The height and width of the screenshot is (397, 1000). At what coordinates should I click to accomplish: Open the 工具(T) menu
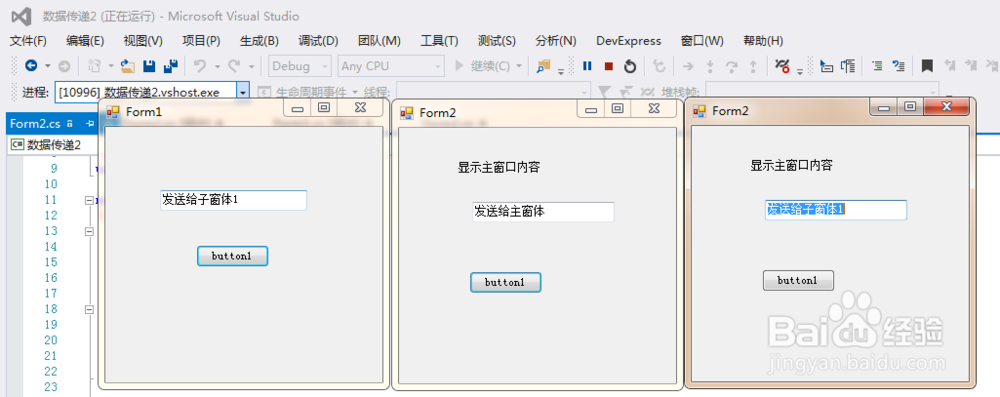(x=439, y=41)
